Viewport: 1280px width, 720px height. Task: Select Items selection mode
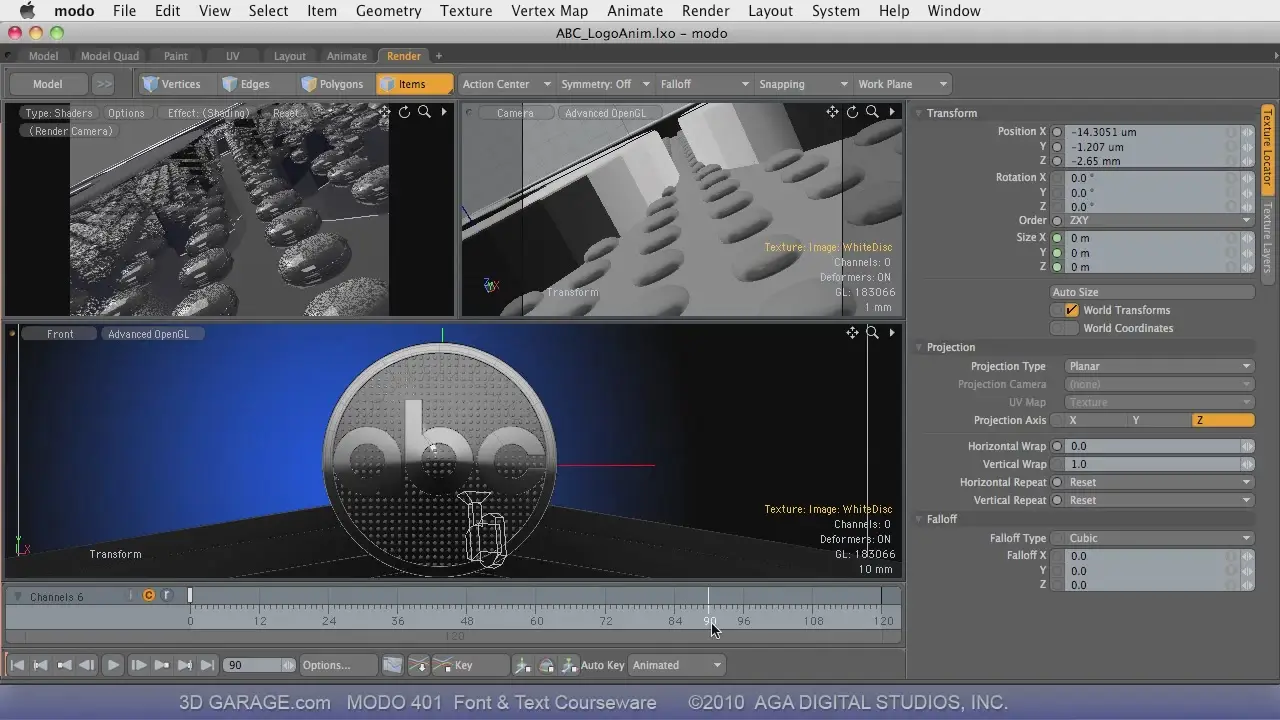click(x=414, y=84)
